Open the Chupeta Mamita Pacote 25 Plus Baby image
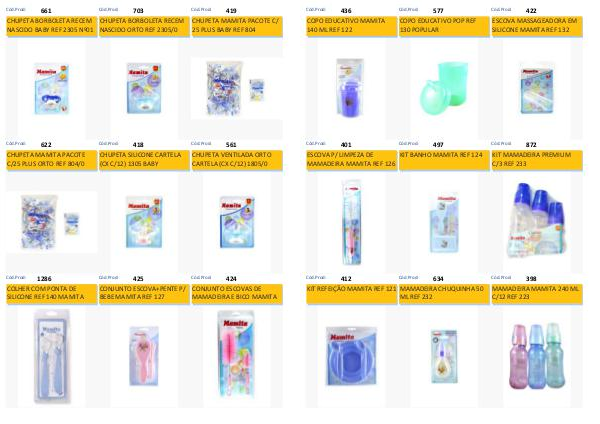600x424 pixels. coord(236,89)
